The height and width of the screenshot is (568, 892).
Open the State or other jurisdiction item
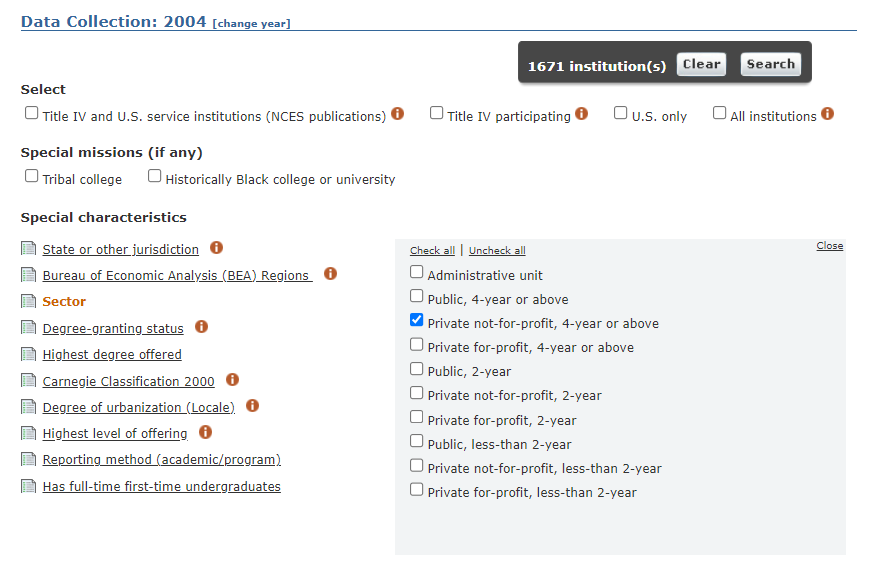click(x=120, y=250)
